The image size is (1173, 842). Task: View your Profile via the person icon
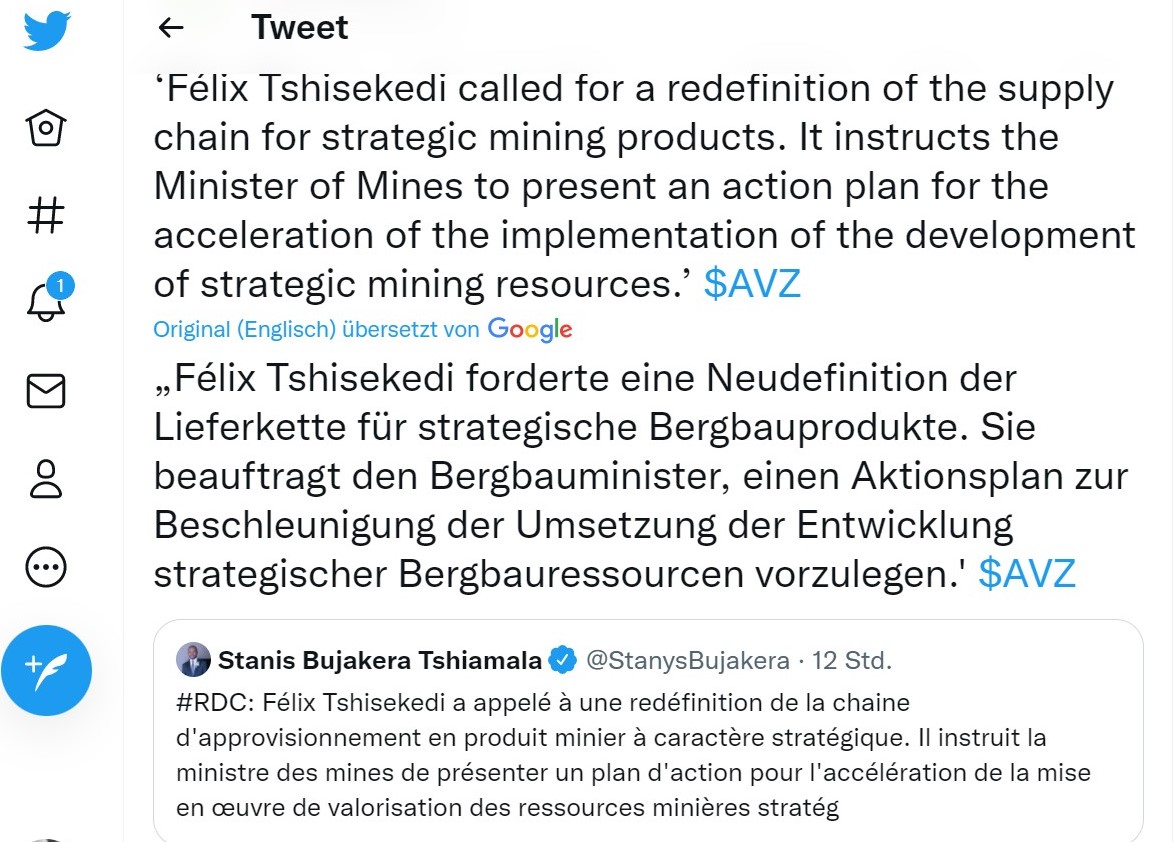tap(44, 478)
